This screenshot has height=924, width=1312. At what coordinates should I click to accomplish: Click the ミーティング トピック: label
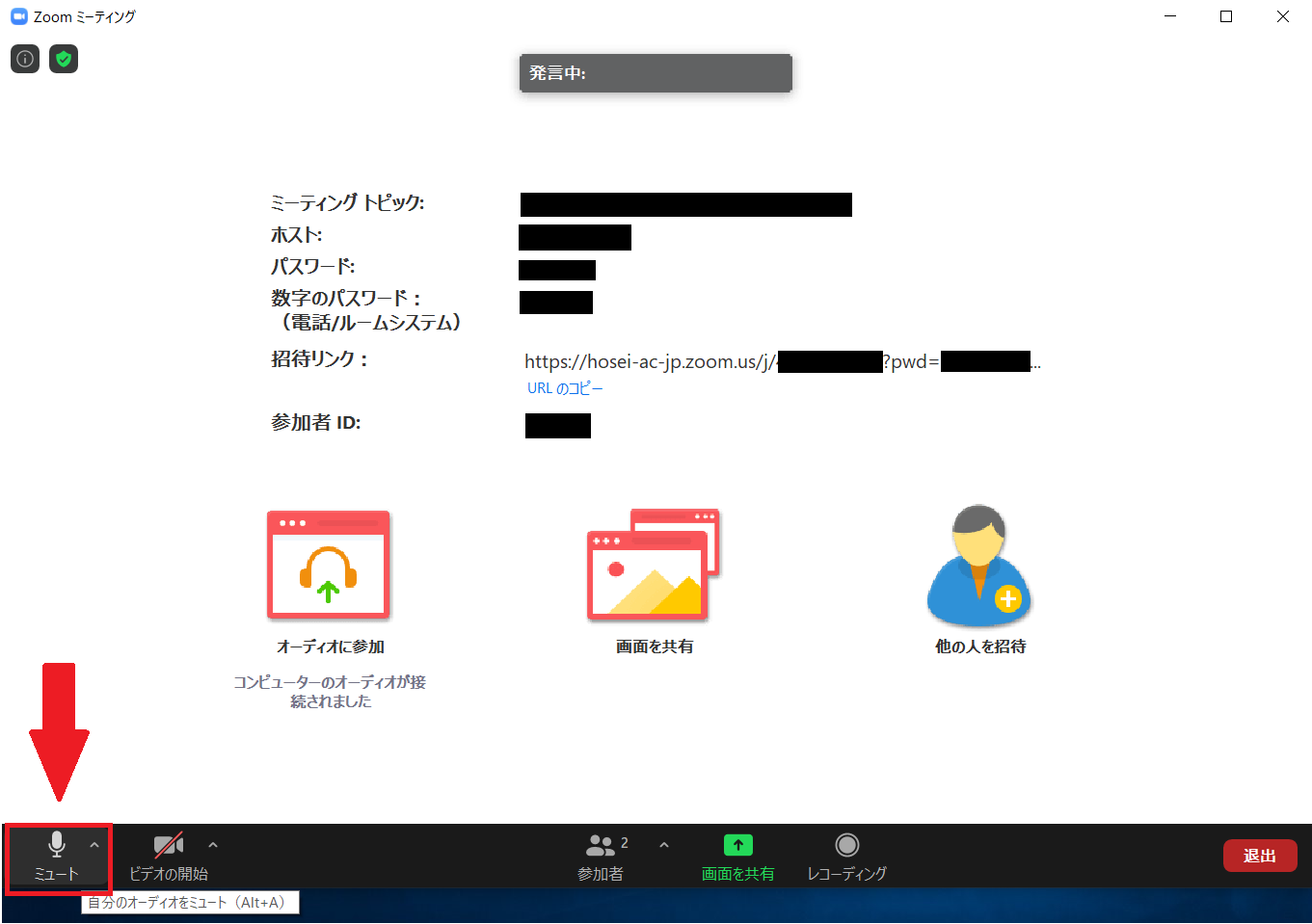coord(347,202)
